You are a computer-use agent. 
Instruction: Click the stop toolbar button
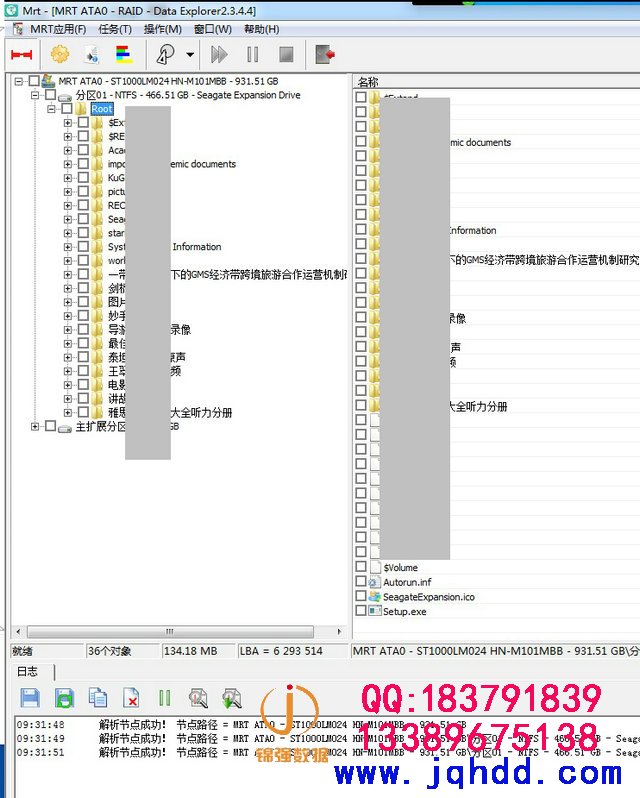click(286, 54)
